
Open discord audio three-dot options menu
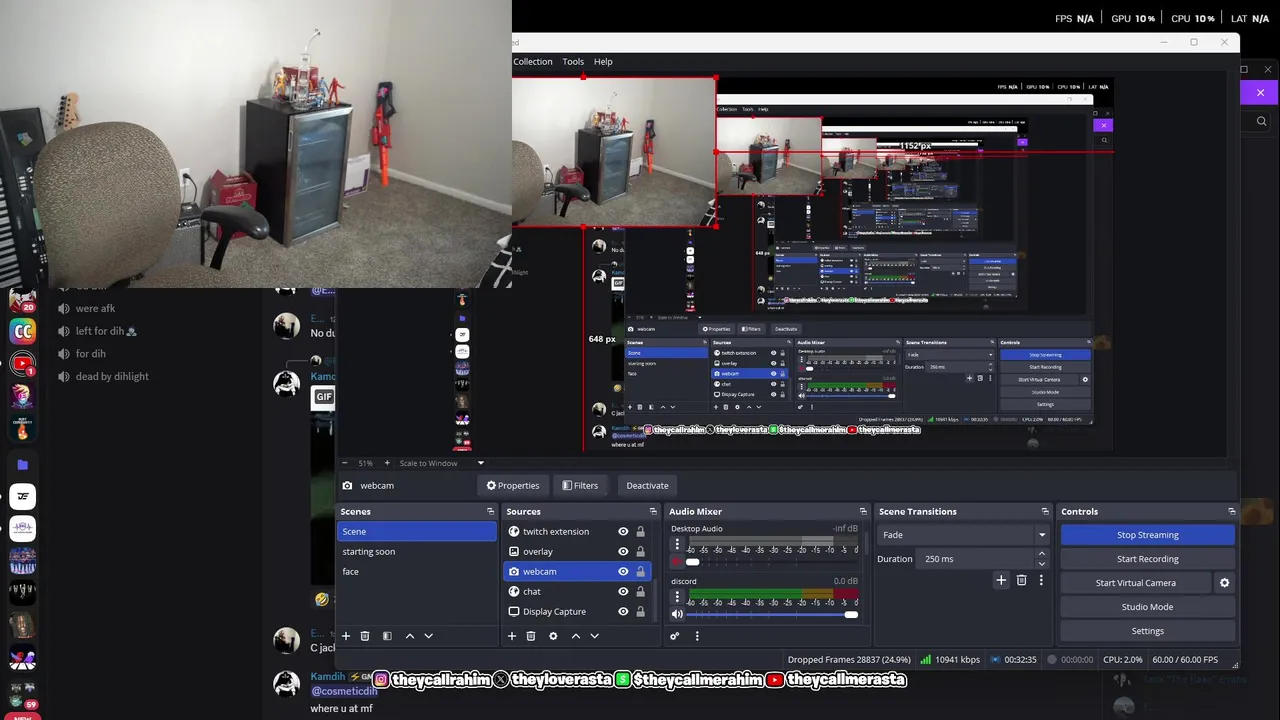(x=677, y=597)
